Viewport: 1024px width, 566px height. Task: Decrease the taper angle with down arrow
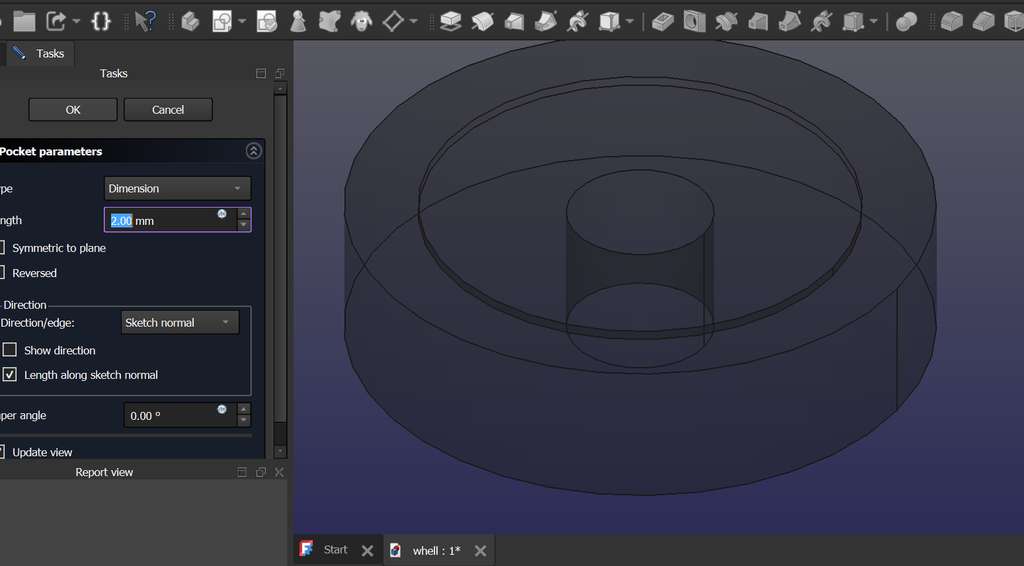coord(244,421)
